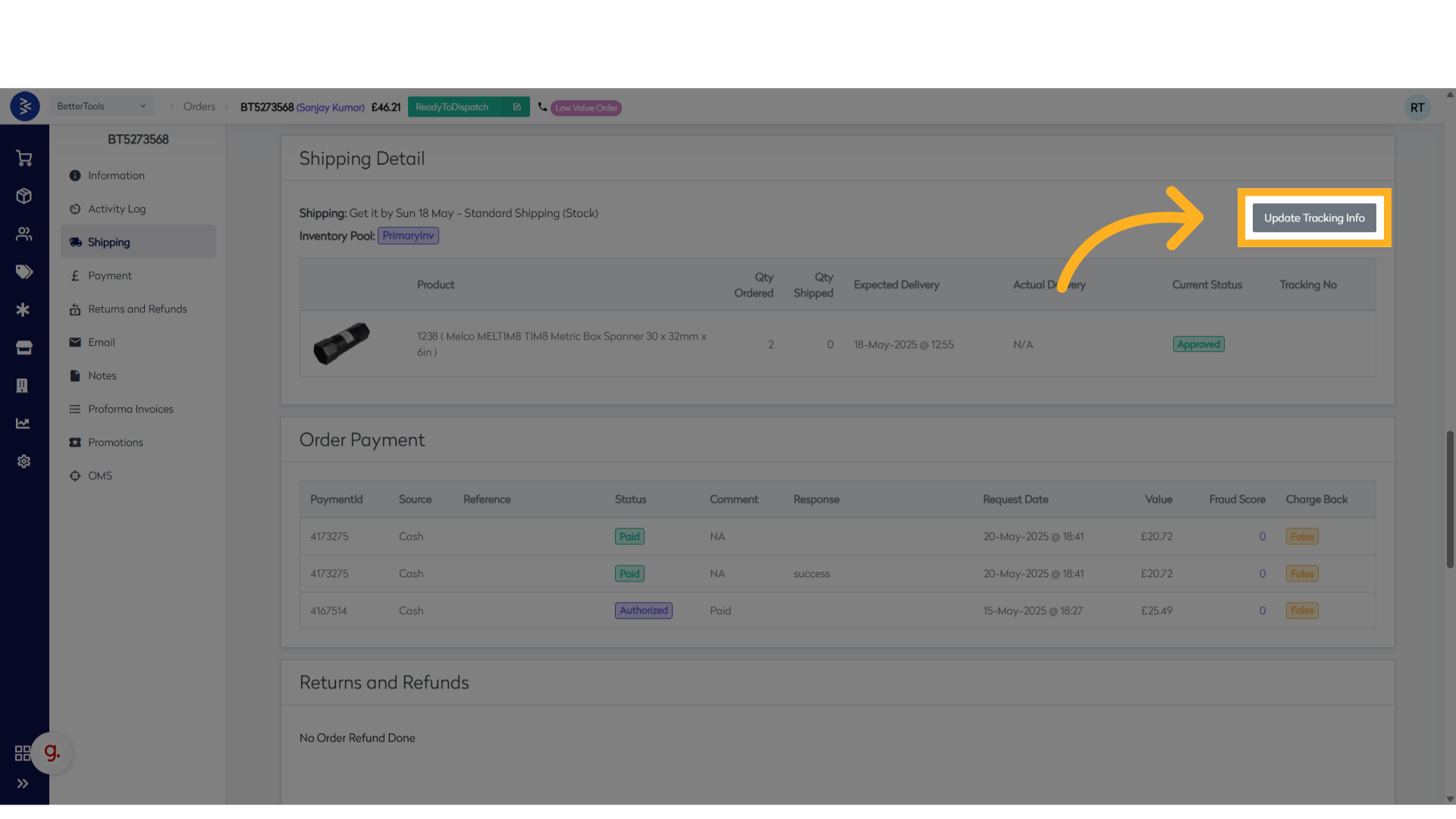Open Returns and Refunds menu item
This screenshot has height=819, width=1456.
136,309
